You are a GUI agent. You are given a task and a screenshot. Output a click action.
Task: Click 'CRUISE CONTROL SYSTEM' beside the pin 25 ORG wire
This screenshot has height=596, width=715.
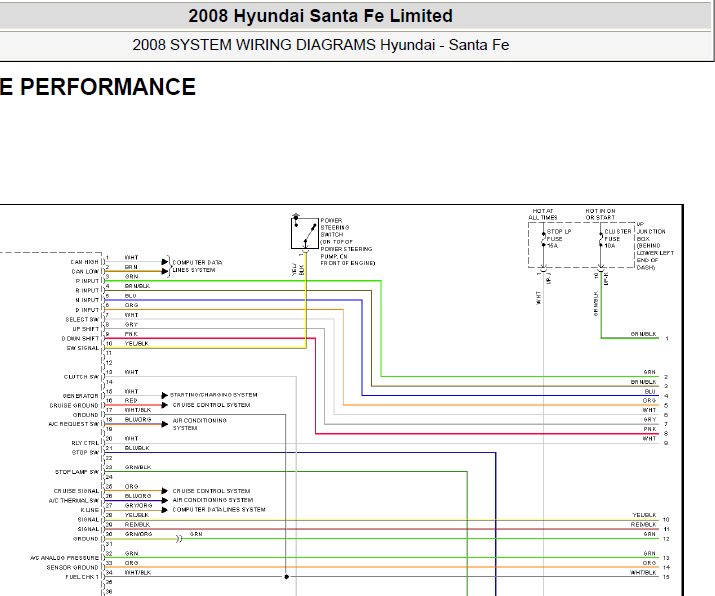tap(211, 492)
